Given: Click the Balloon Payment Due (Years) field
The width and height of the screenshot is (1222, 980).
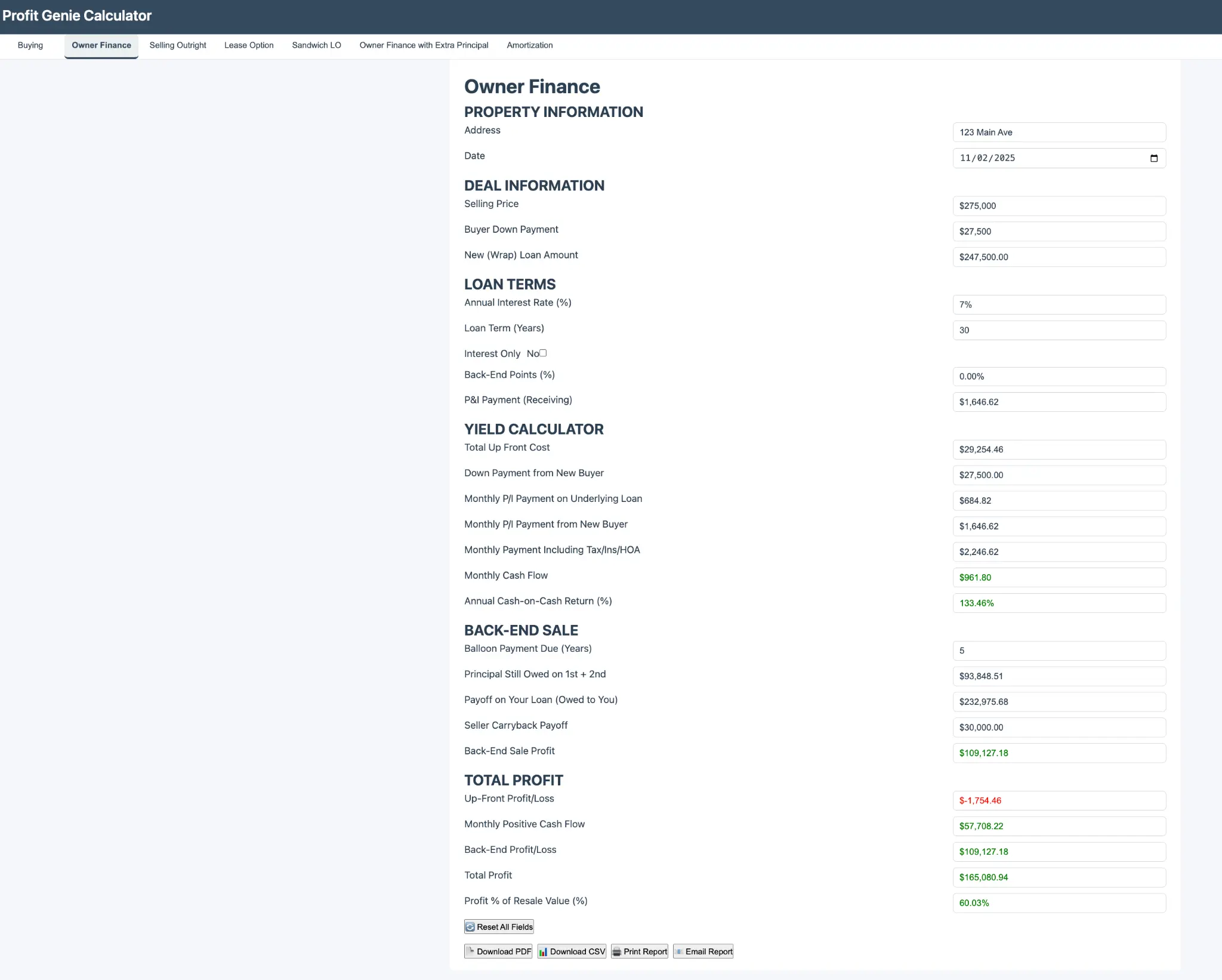Looking at the screenshot, I should (x=1059, y=650).
